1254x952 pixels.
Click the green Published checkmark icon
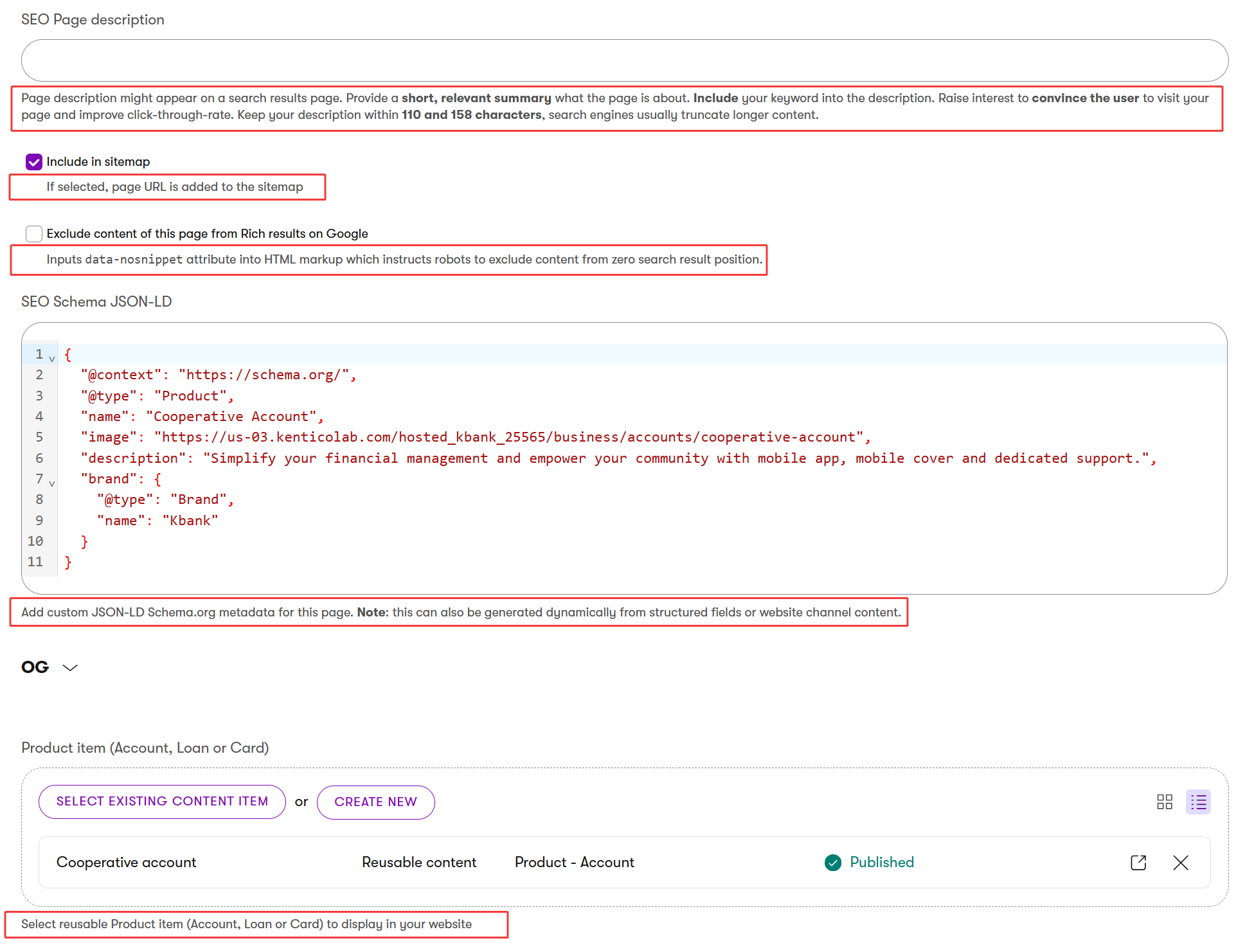[833, 862]
